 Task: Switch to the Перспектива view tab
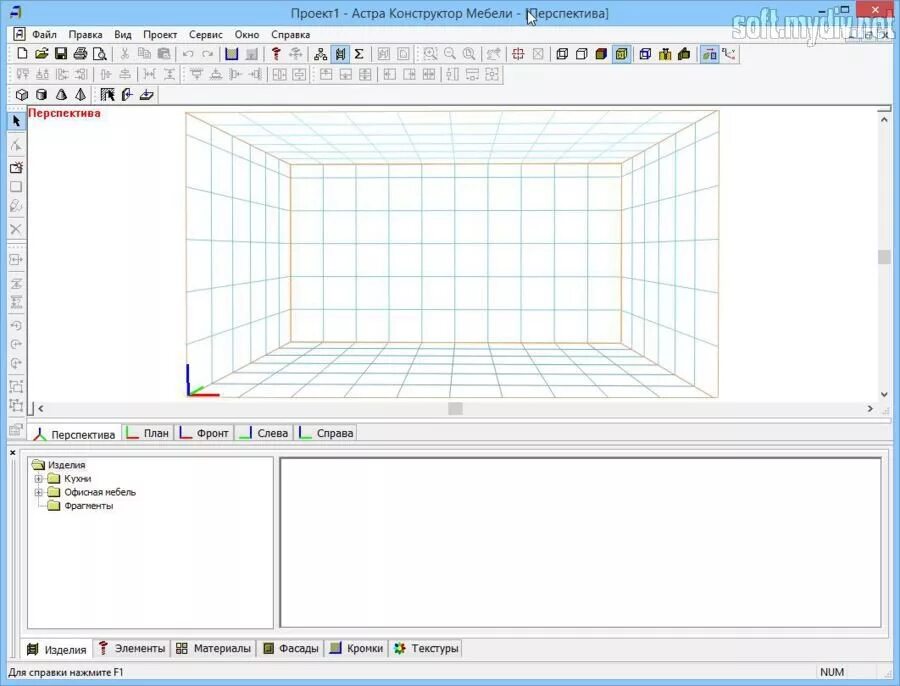tap(75, 434)
